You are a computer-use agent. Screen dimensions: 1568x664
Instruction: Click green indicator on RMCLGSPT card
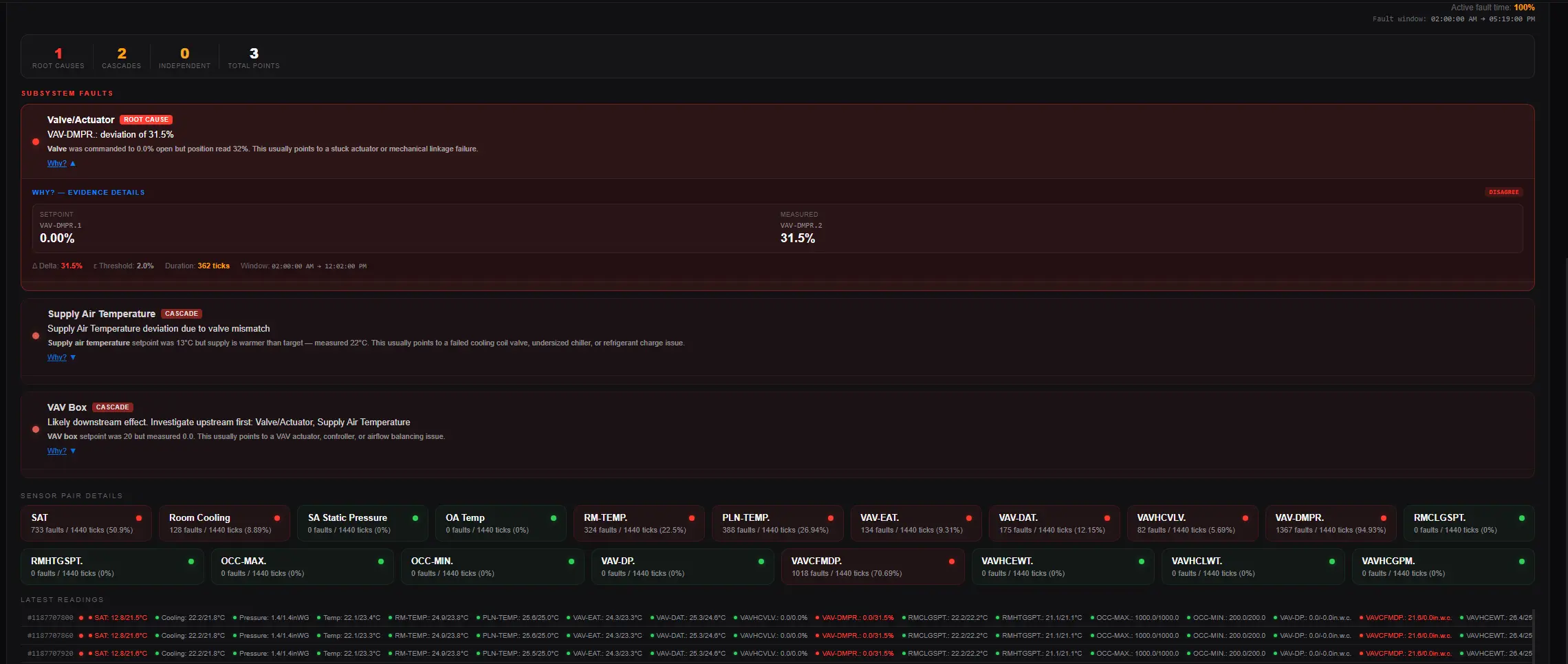coord(1522,518)
